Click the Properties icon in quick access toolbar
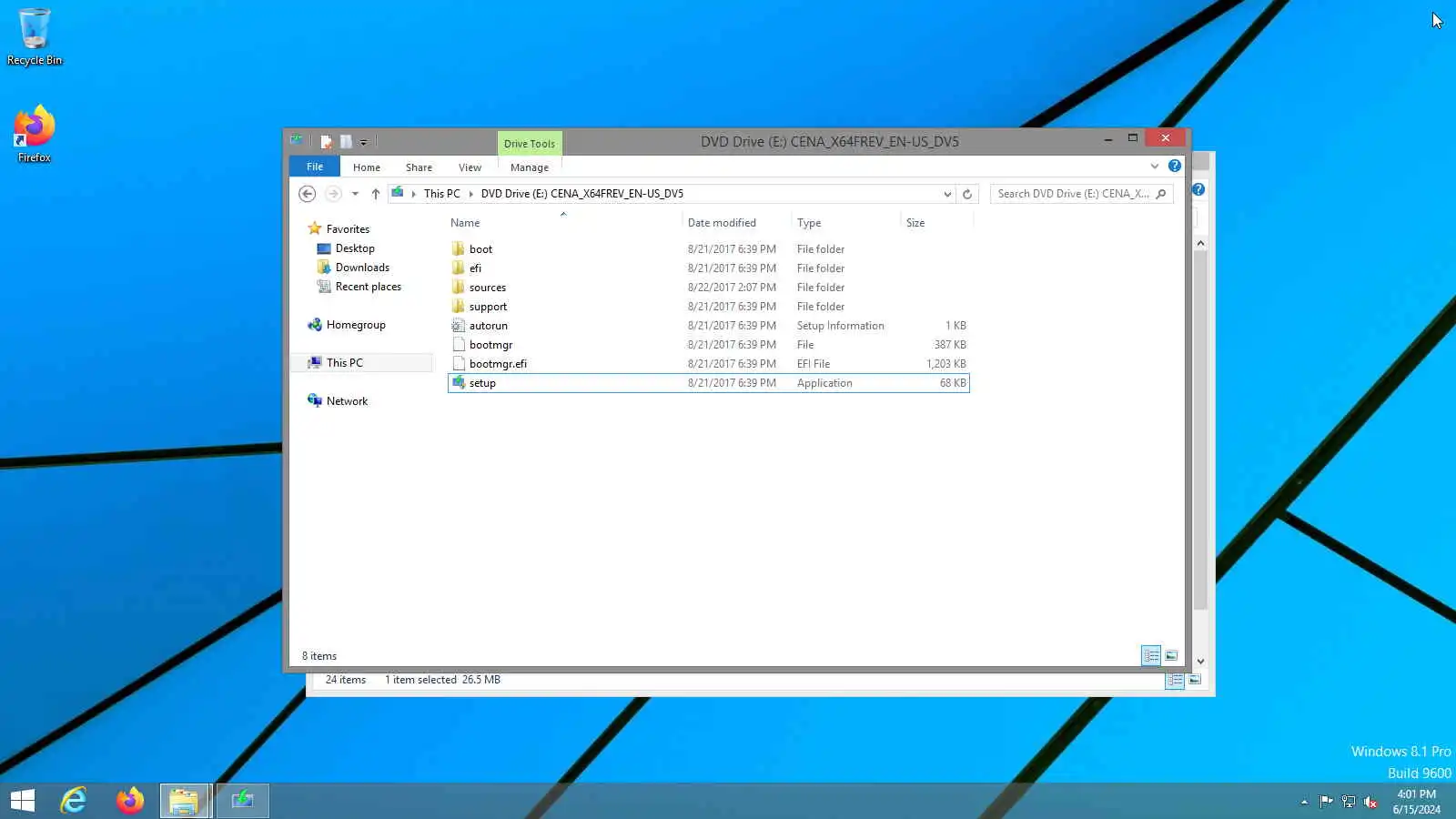The height and width of the screenshot is (819, 1456). click(x=326, y=142)
